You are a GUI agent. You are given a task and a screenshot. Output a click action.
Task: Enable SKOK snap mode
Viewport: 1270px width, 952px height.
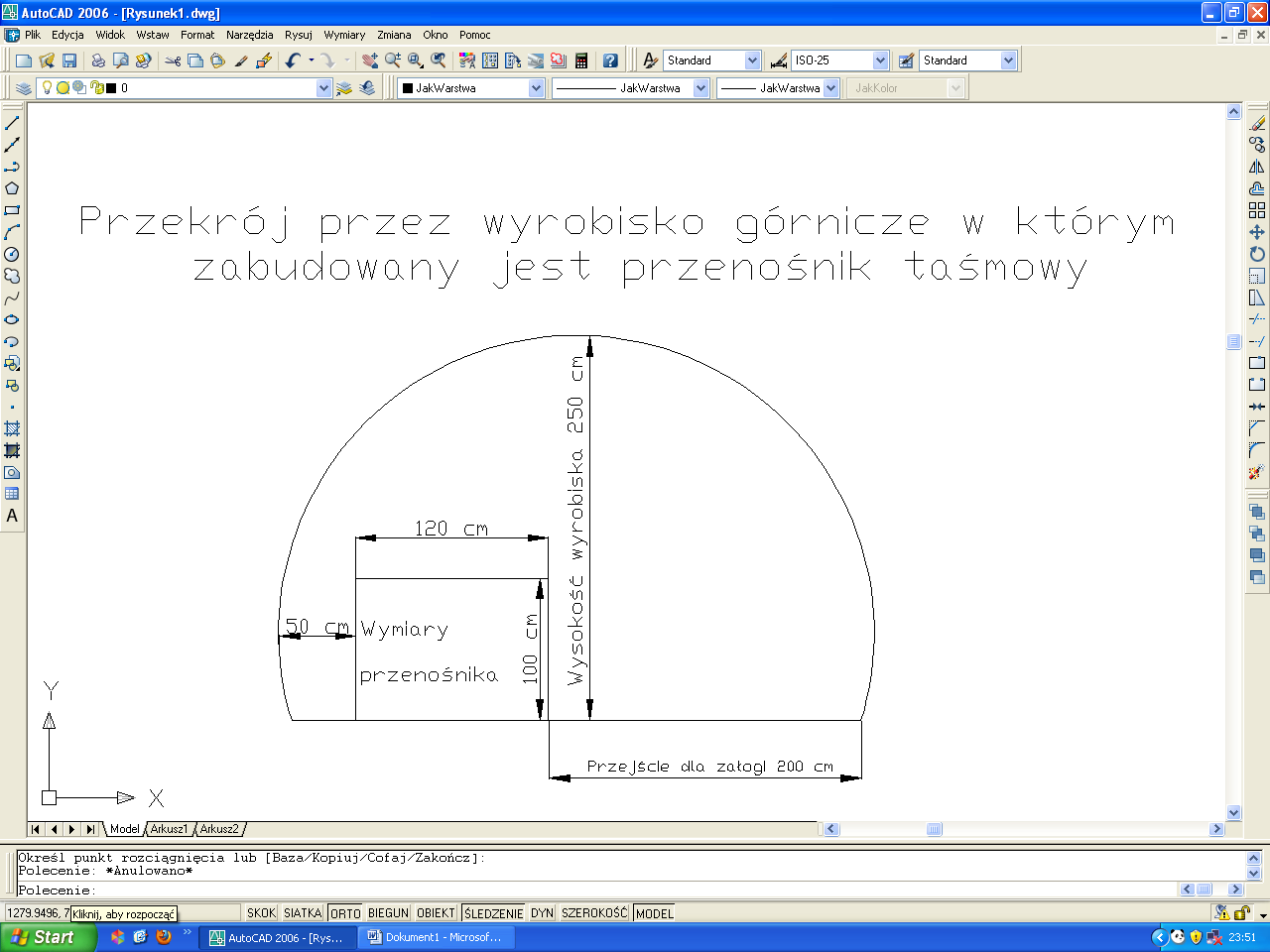(261, 913)
